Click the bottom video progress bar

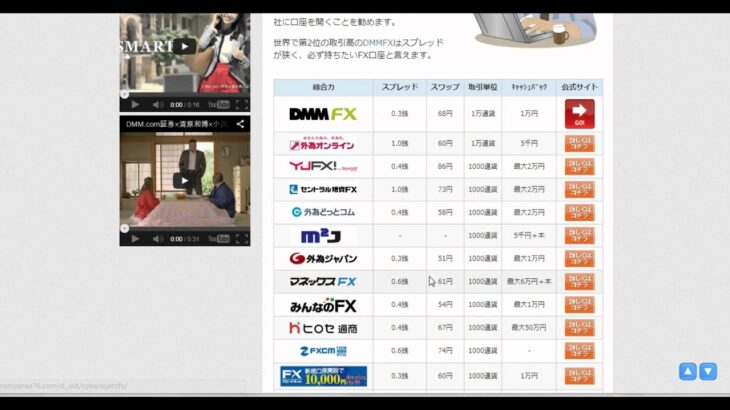[x=185, y=229]
